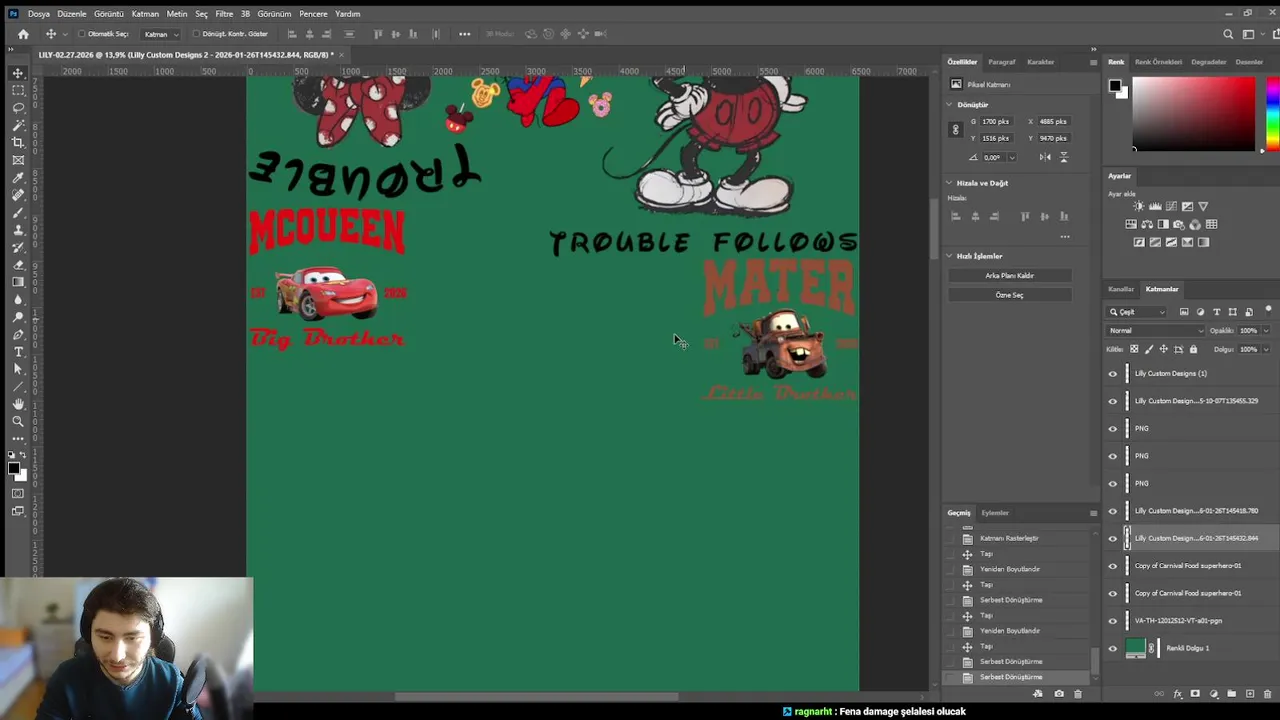Viewport: 1280px width, 720px height.
Task: Hide the VA-TH-12012512-VT-a01-pgn layer
Action: 1113,621
